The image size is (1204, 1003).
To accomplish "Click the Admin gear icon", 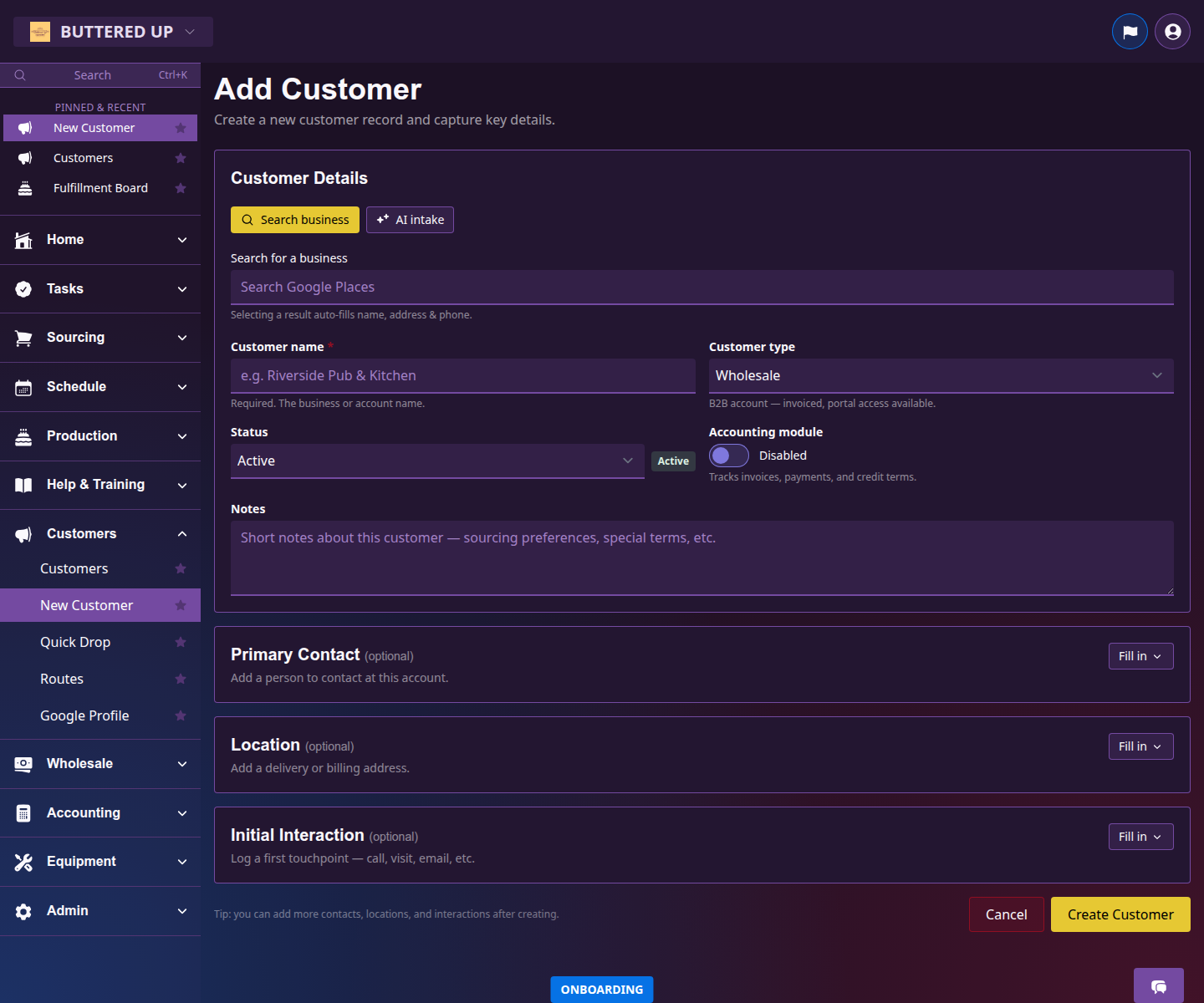I will tap(23, 911).
